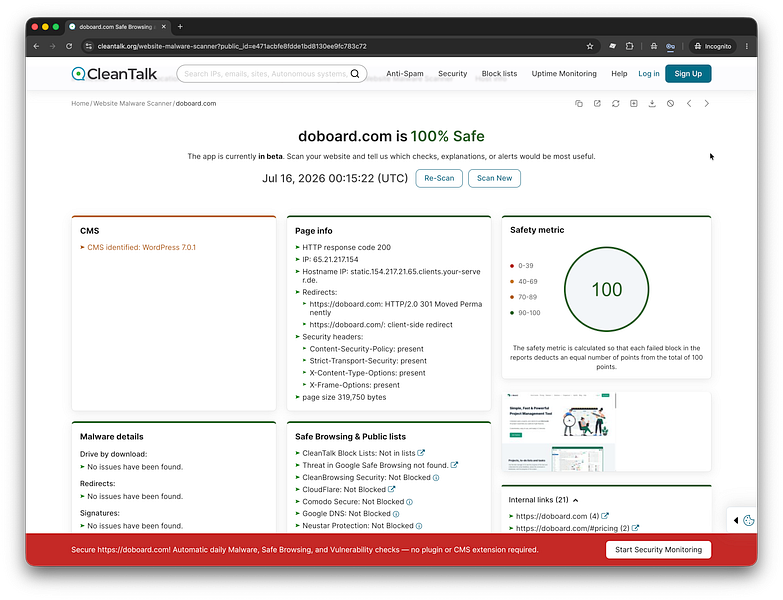
Task: Show CleanBrowsing Security info icon
Action: pyautogui.click(x=436, y=478)
